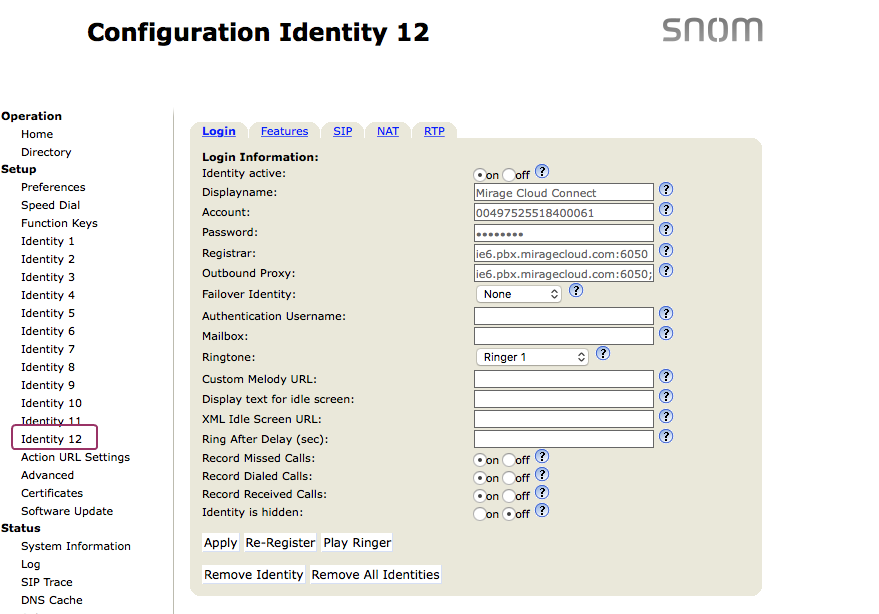Set Identity is hidden to off
The image size is (879, 614).
[508, 514]
